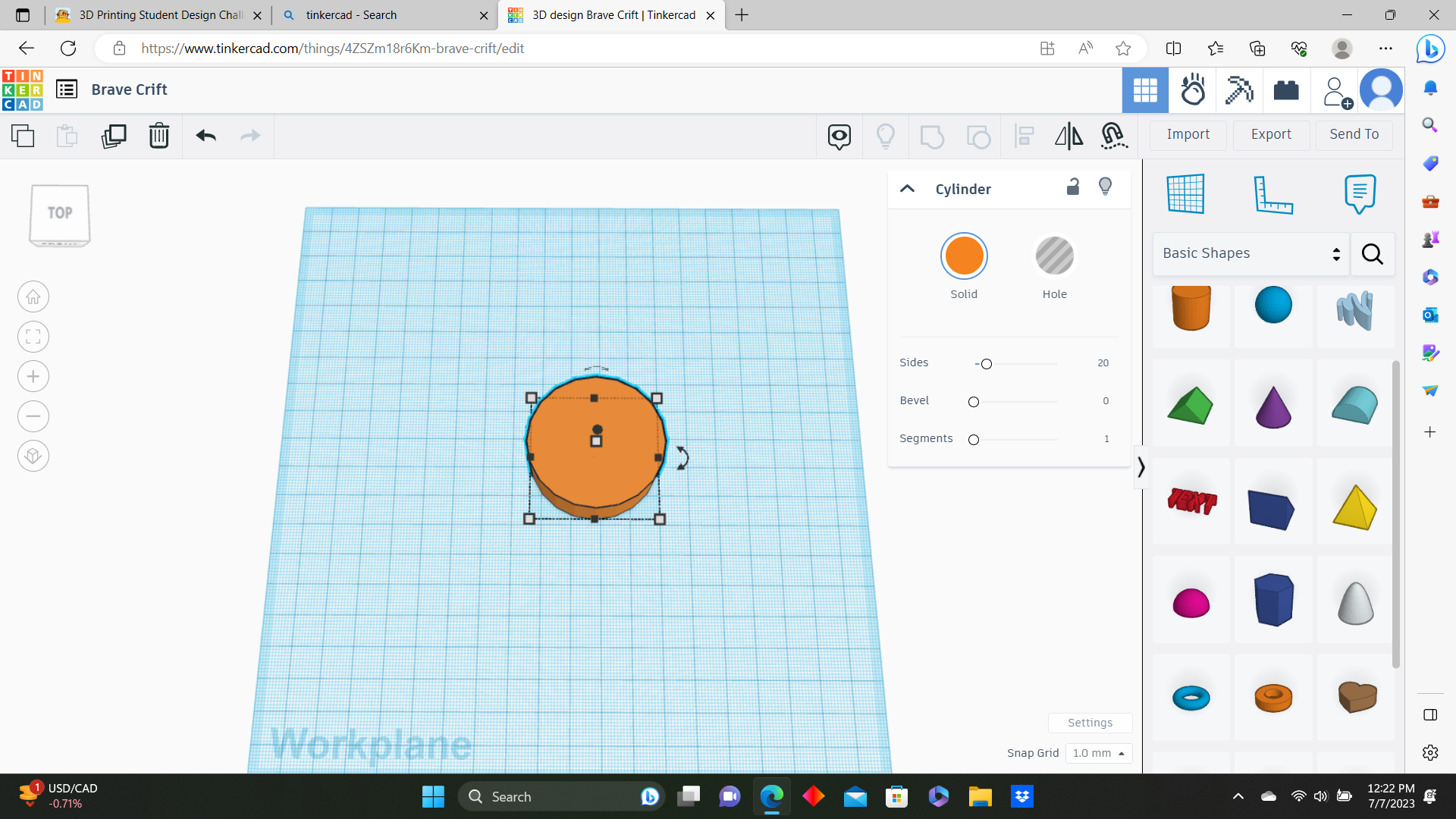Viewport: 1456px width, 819px height.
Task: Click the Workplane magnet tool
Action: pos(1114,136)
